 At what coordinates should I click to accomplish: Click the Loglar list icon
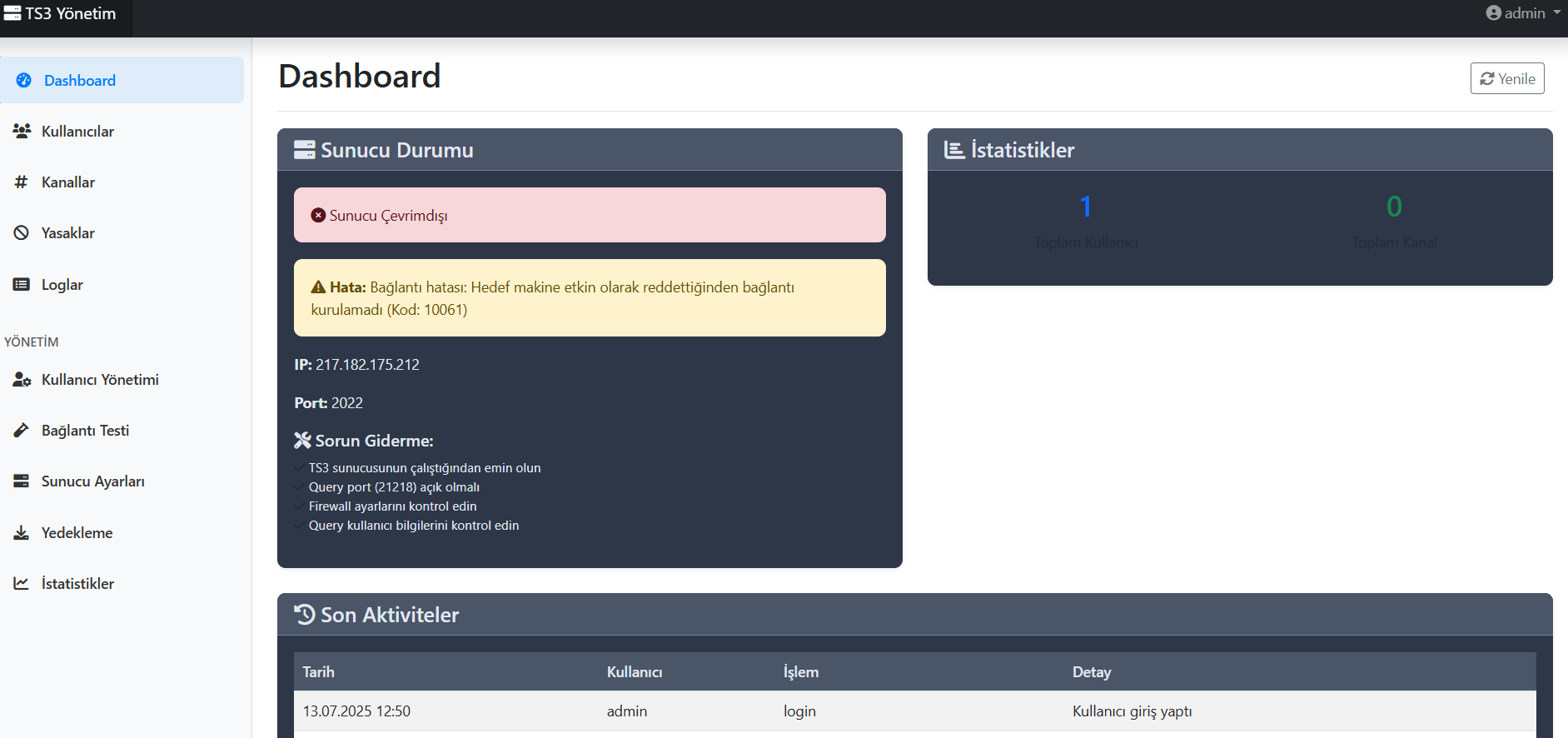[x=22, y=285]
